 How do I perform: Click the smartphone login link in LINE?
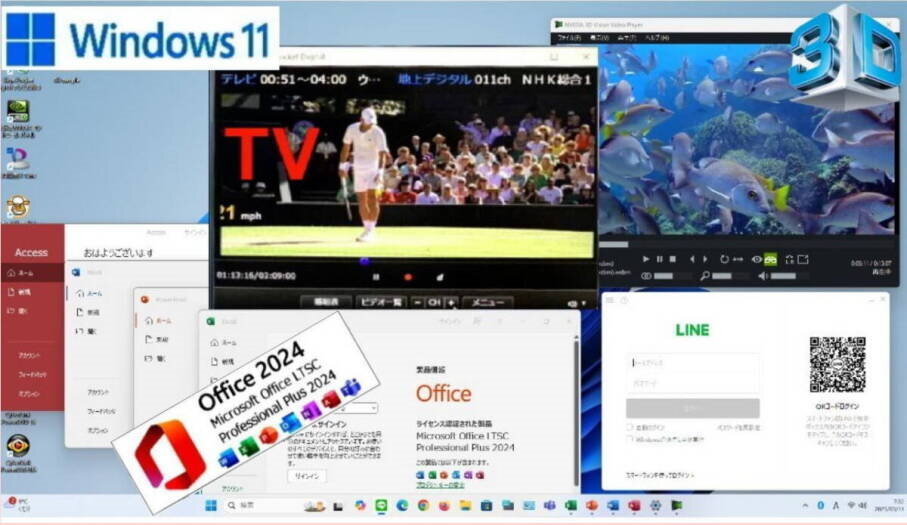(660, 475)
